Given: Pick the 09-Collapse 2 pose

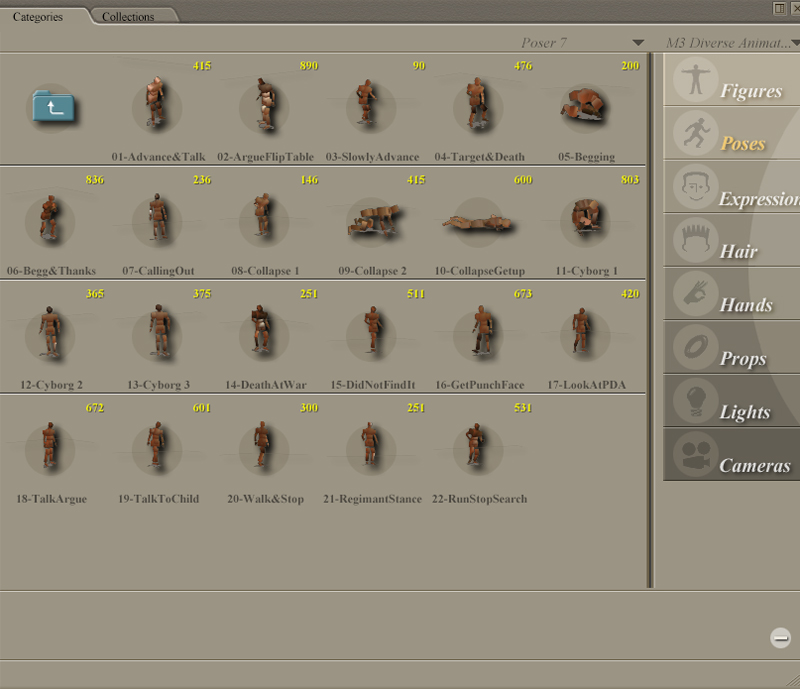Looking at the screenshot, I should [x=372, y=220].
